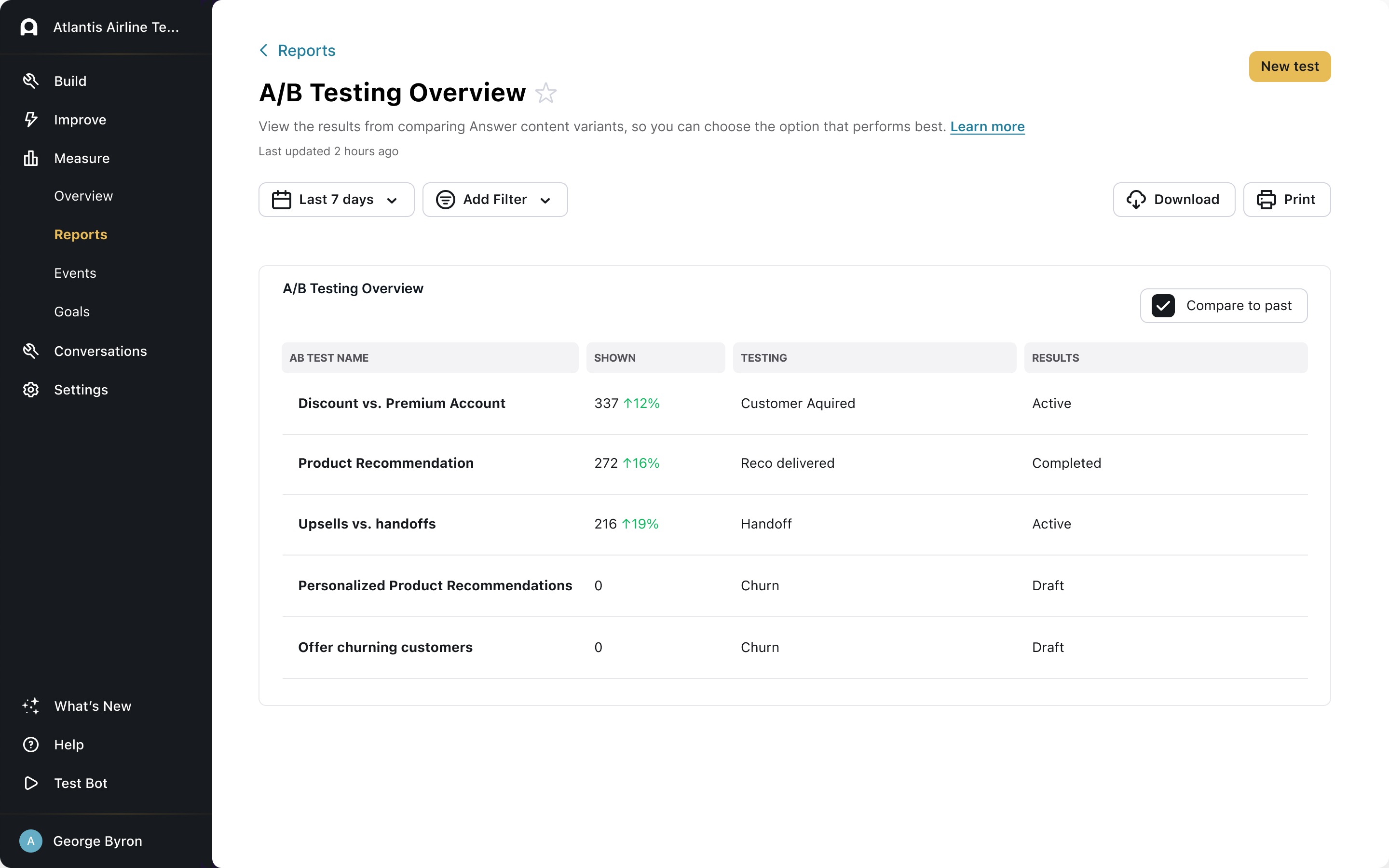Click the Measure bar chart icon
Screen dimensions: 1389x868
[x=30, y=158]
